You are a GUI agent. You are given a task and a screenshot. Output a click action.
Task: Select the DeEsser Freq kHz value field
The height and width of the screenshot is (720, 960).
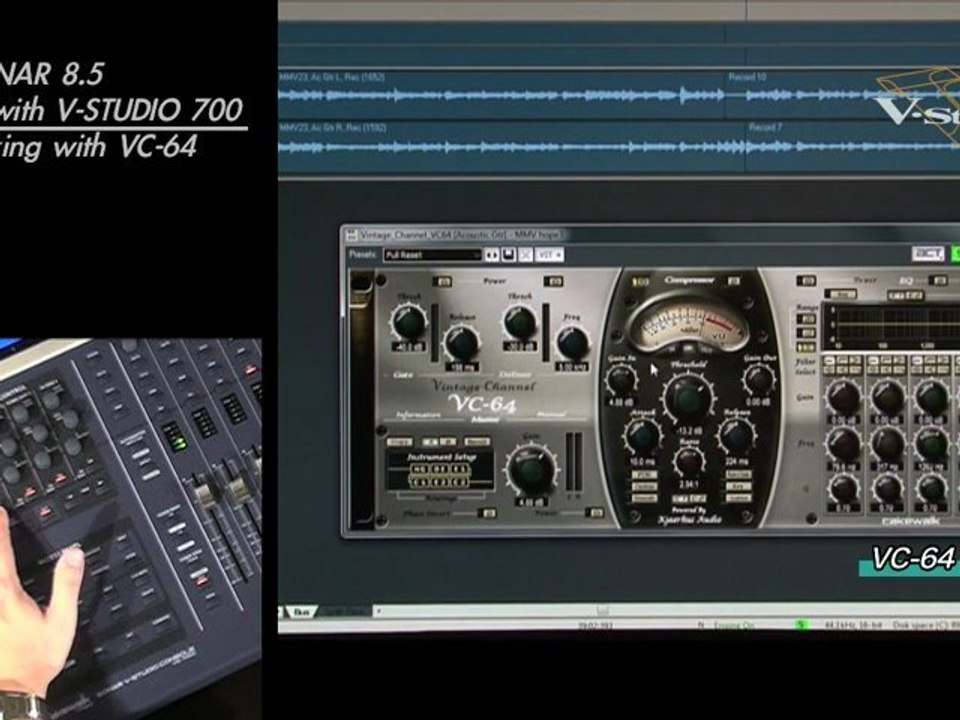[x=571, y=367]
